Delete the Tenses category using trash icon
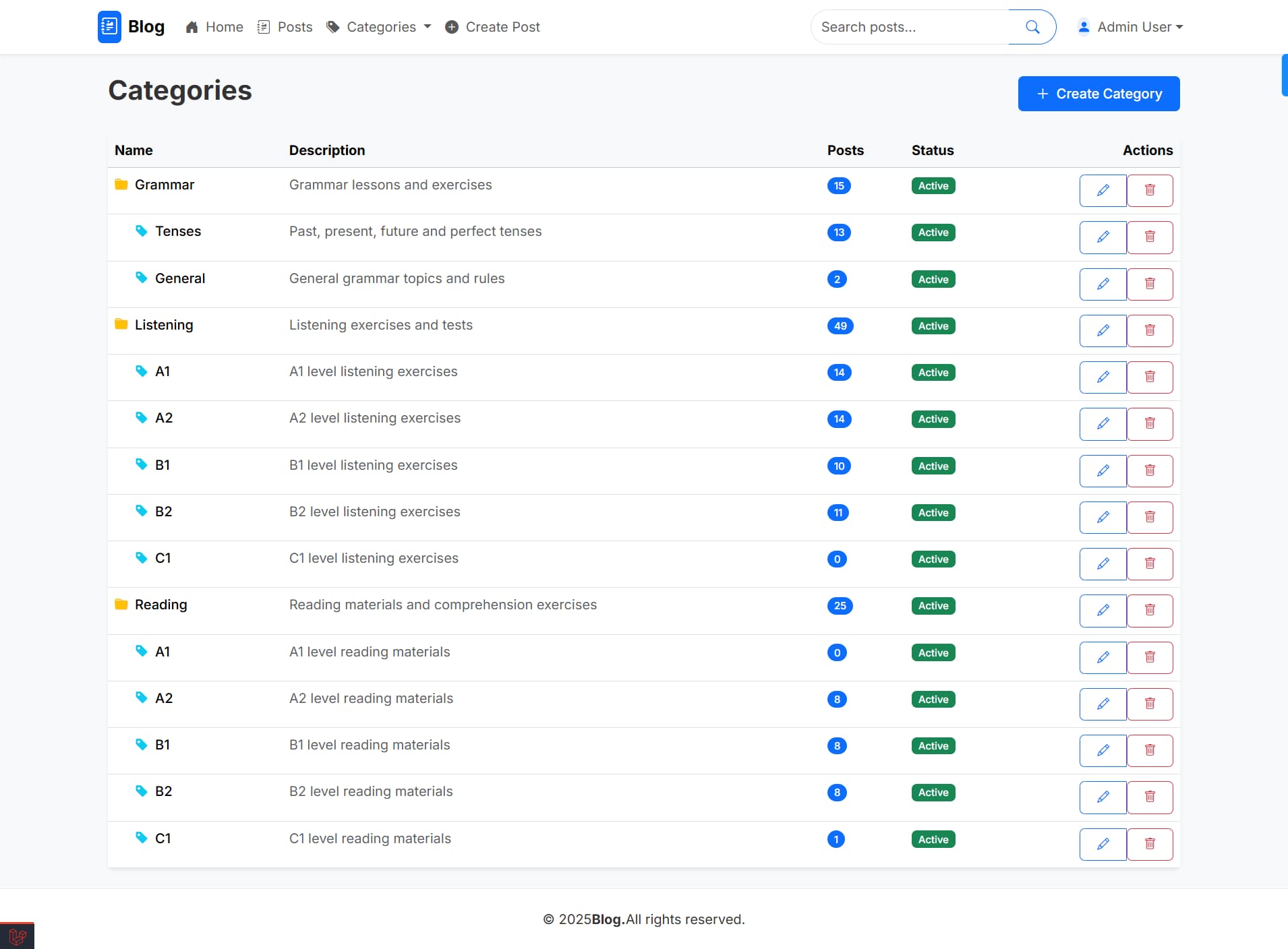This screenshot has width=1288, height=949. pos(1150,237)
